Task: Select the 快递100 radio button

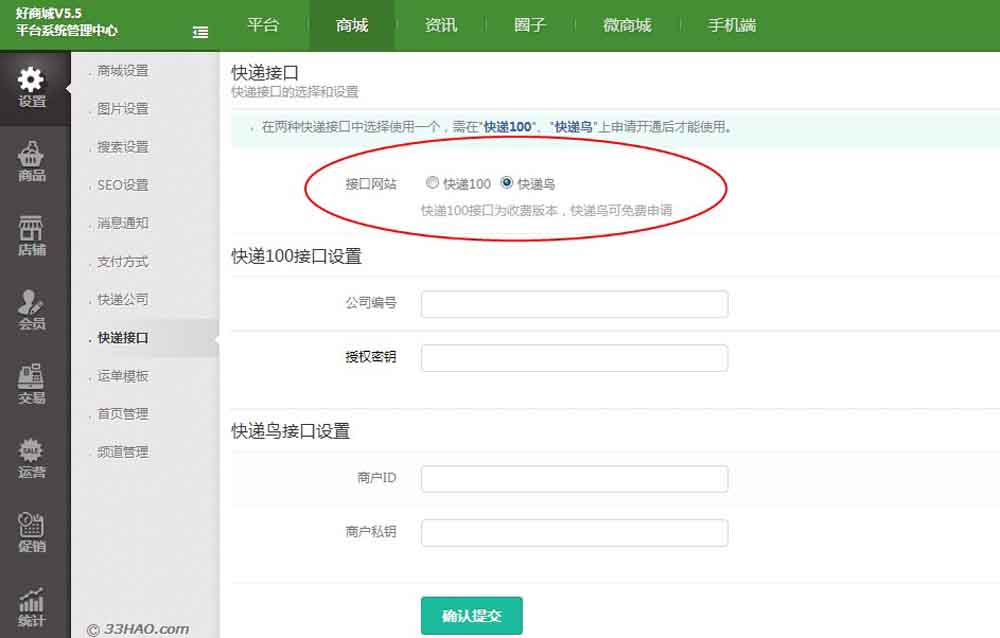Action: pyautogui.click(x=432, y=182)
